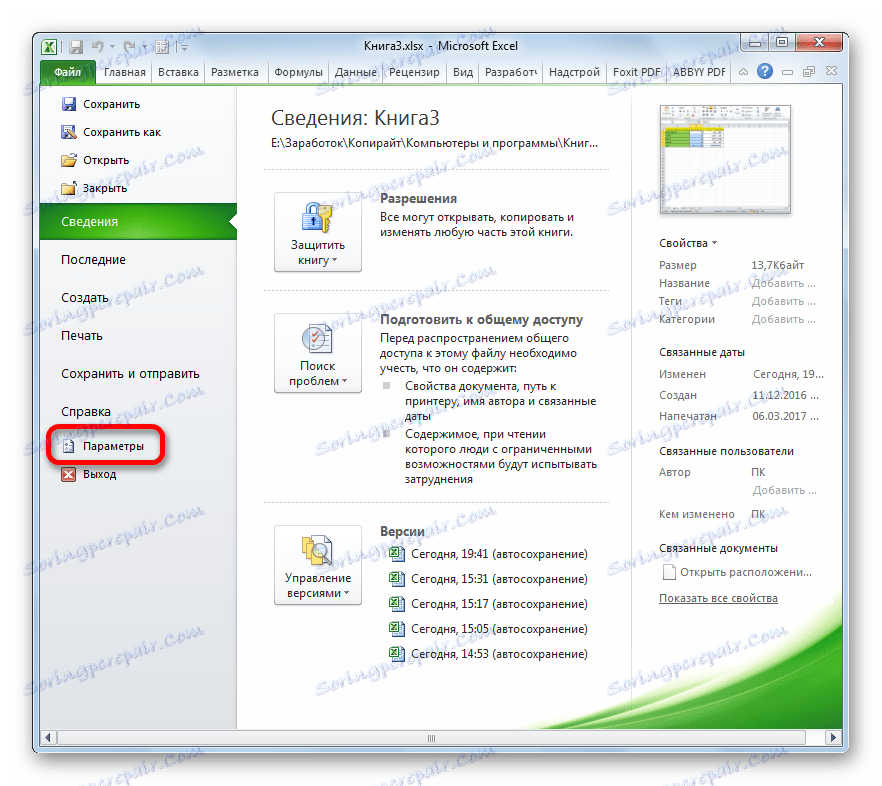The height and width of the screenshot is (786, 882).
Task: Open autosave version Сегодня, 15:17
Action: [488, 604]
